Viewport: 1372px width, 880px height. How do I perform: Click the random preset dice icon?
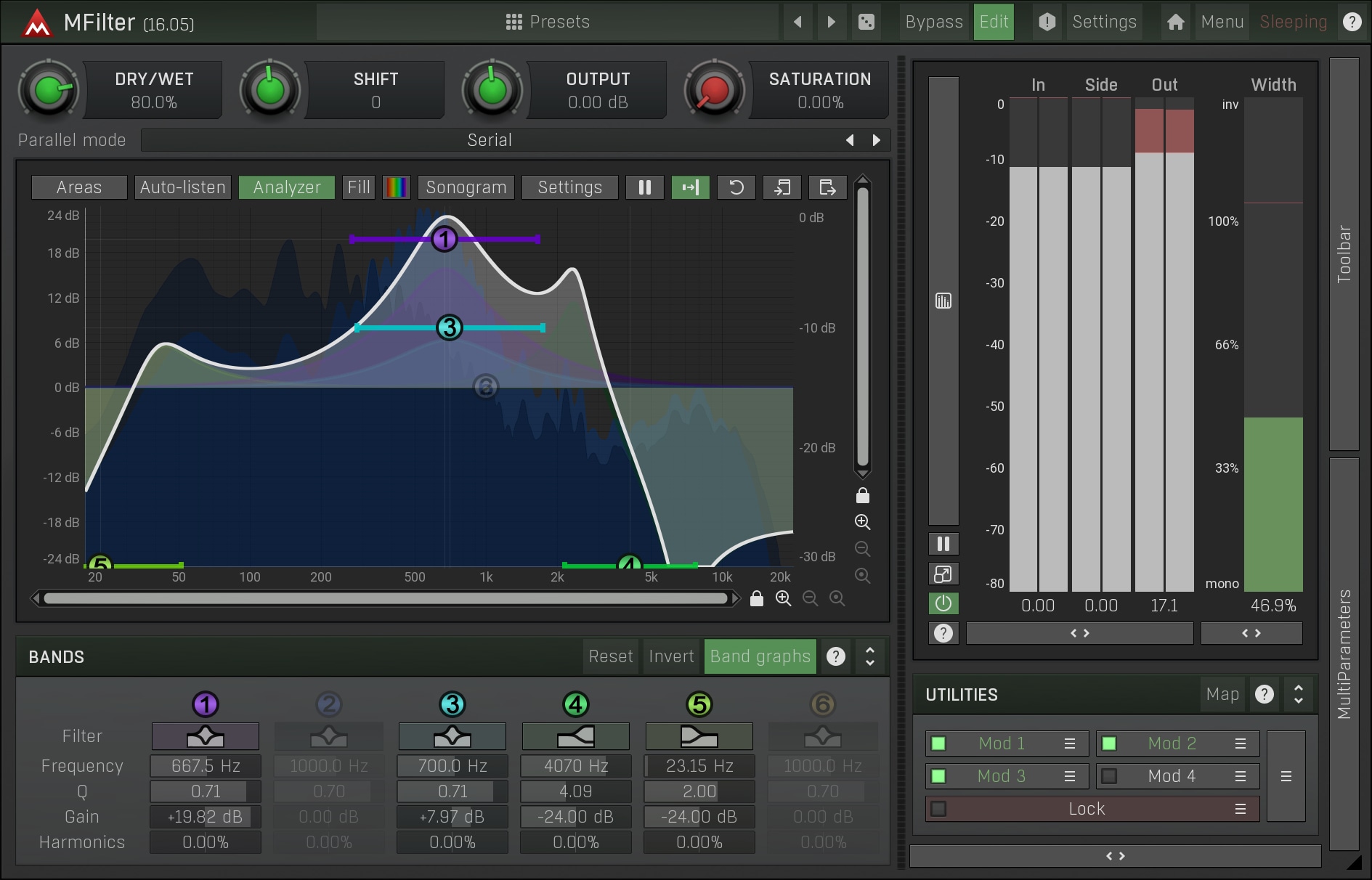(x=866, y=22)
